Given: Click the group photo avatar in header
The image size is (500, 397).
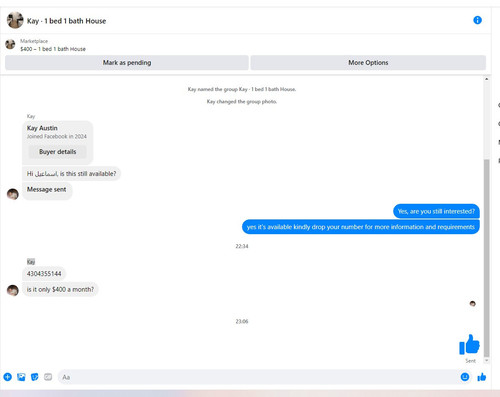Looking at the screenshot, I should click(15, 20).
